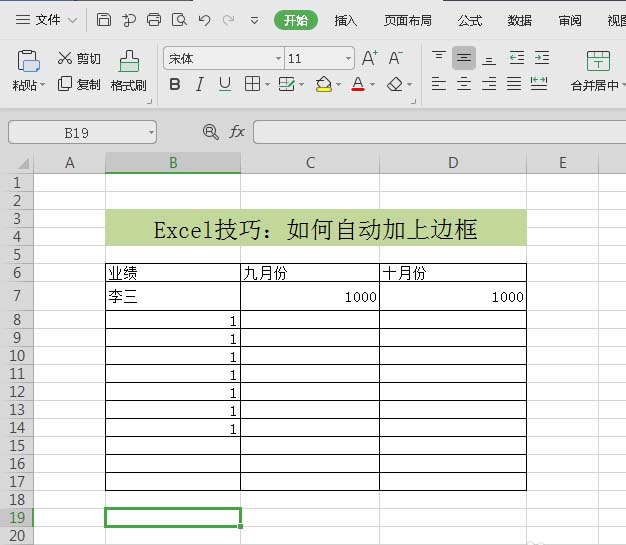
Task: Switch to the 插入 tab
Action: click(346, 20)
